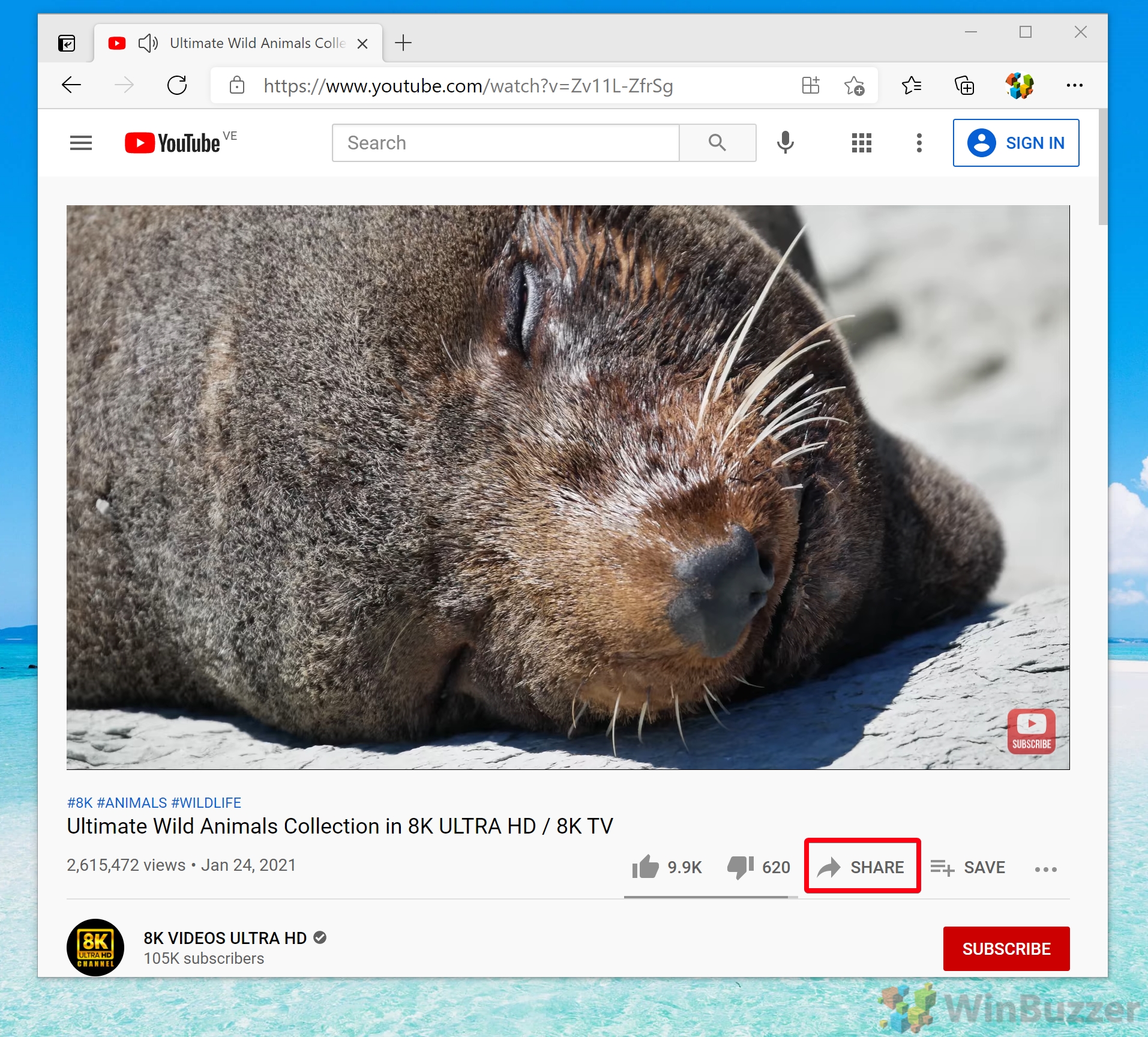The width and height of the screenshot is (1148, 1037).
Task: Give the video a thumbs down
Action: coord(741,867)
